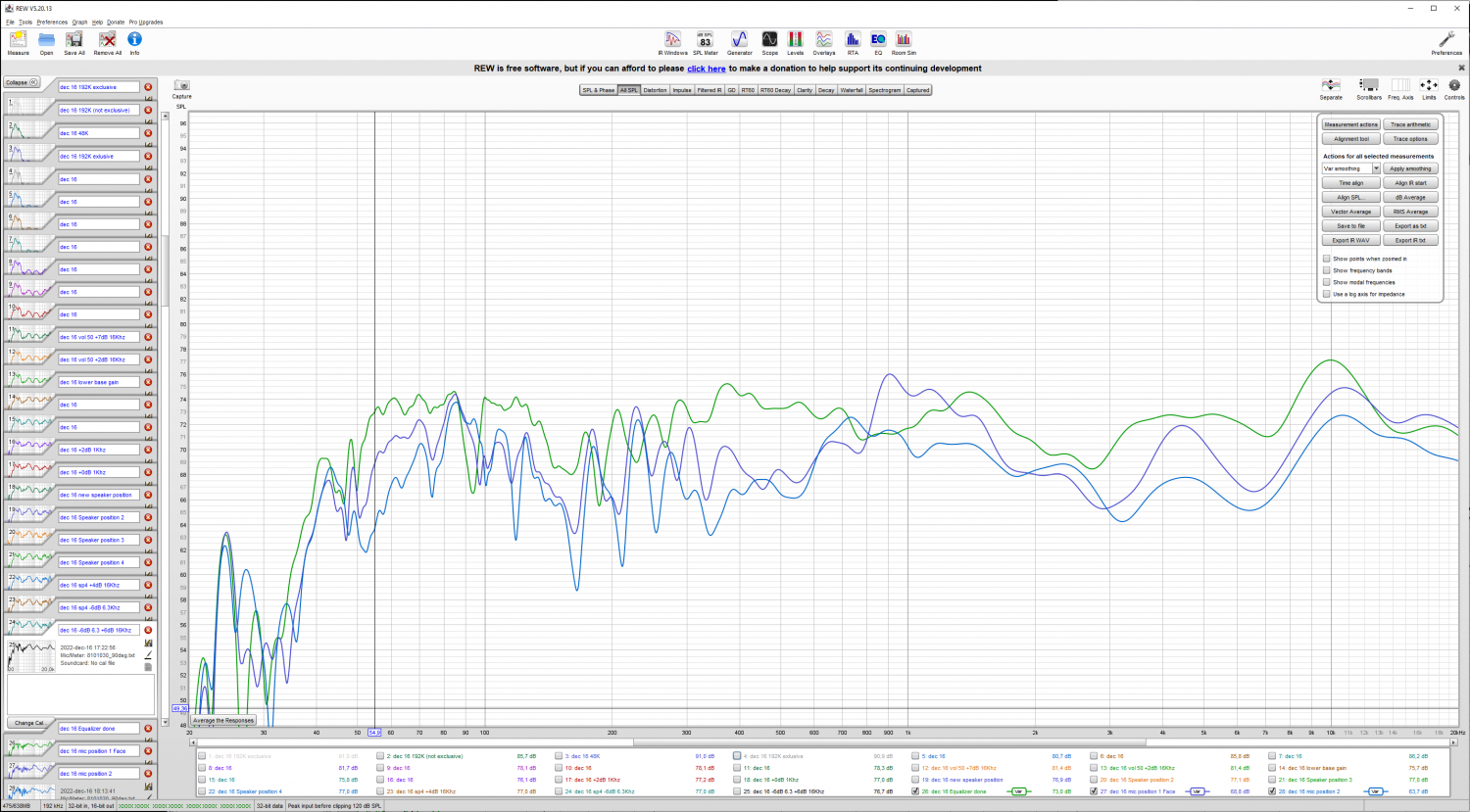Switch to the RT60 Decay tab
Screen dimensions: 1470x812
775,90
